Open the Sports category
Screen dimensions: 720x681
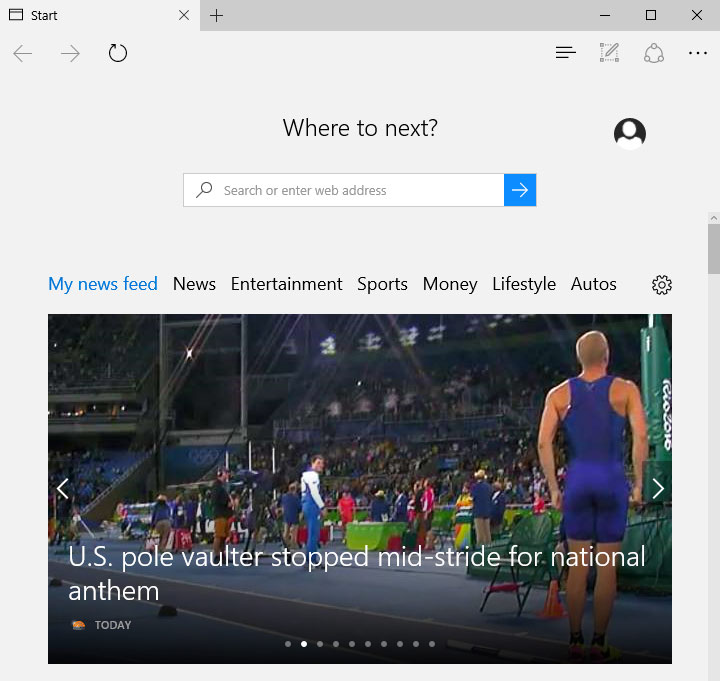coord(382,284)
